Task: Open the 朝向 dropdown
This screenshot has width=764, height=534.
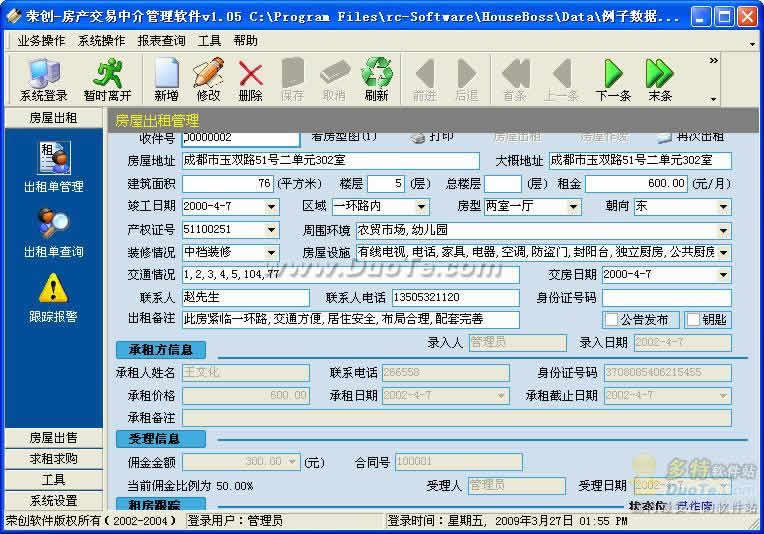Action: [724, 207]
